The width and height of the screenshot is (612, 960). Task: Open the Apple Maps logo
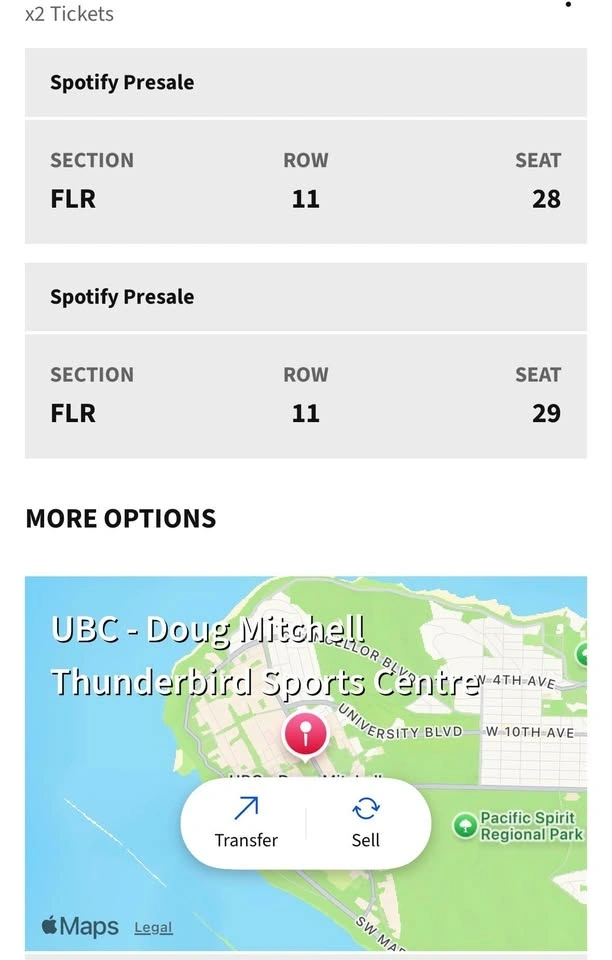pos(80,926)
